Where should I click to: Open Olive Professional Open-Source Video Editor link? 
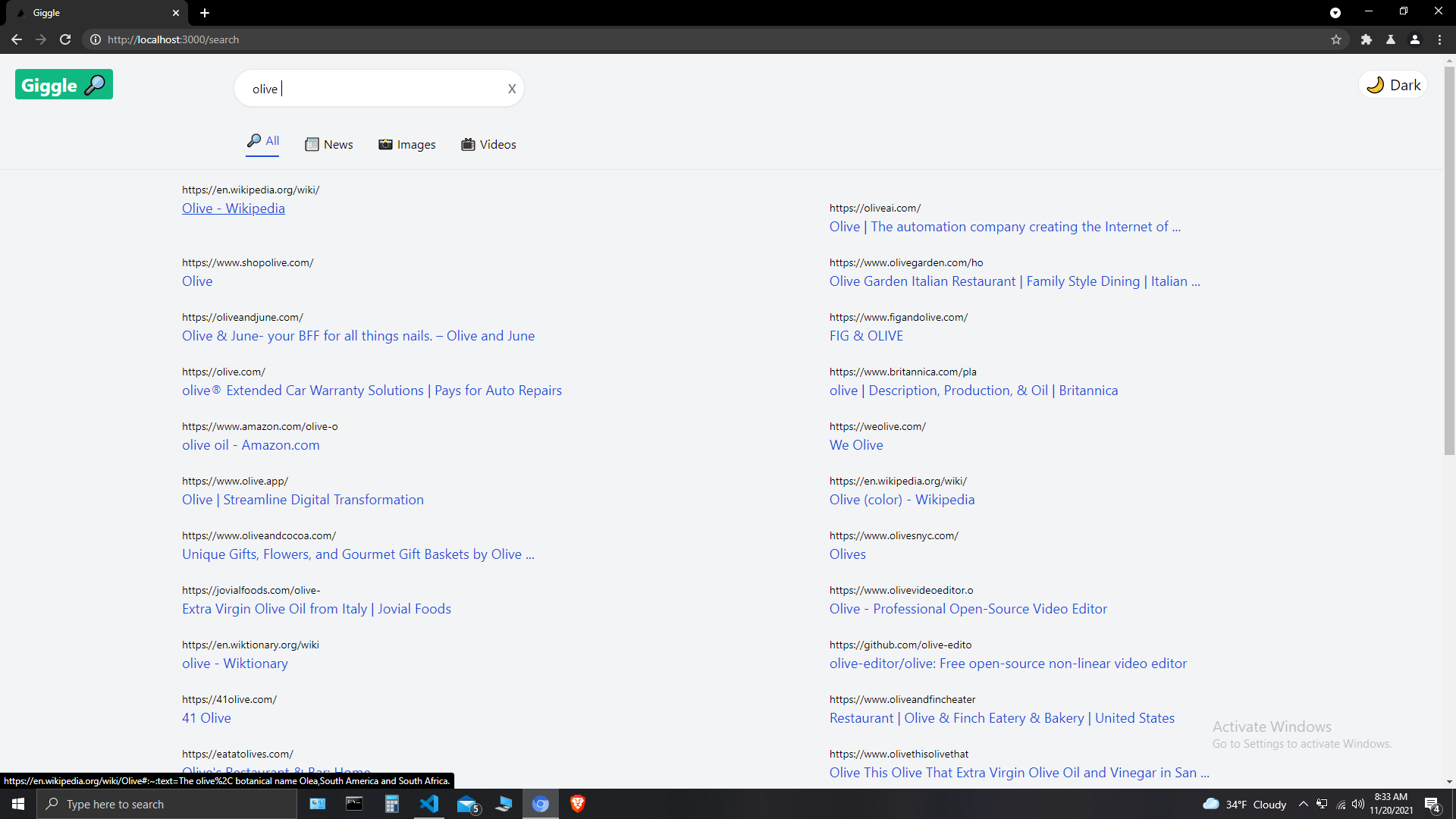coord(968,609)
